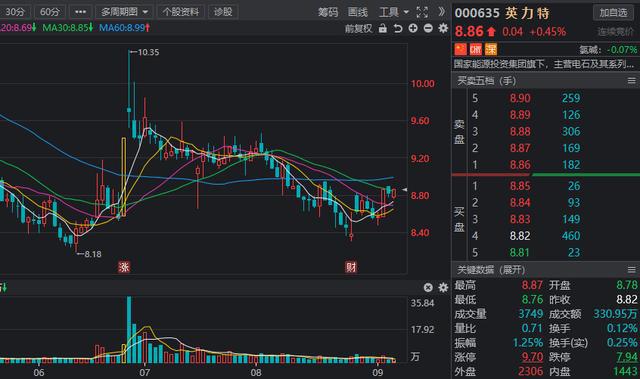Click the 氯碱 sector link
Image resolution: width=640 pixels, height=379 pixels.
[x=590, y=50]
